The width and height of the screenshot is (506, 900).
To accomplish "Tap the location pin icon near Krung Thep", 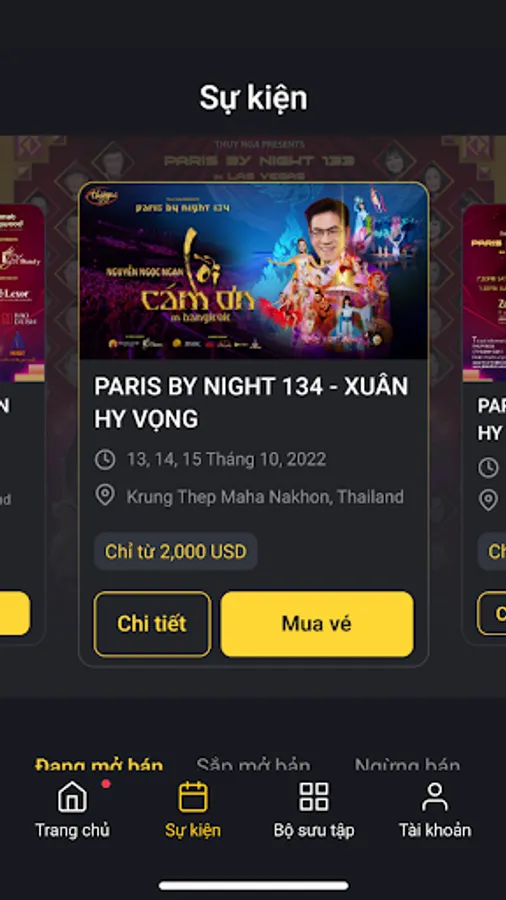I will click(x=105, y=496).
